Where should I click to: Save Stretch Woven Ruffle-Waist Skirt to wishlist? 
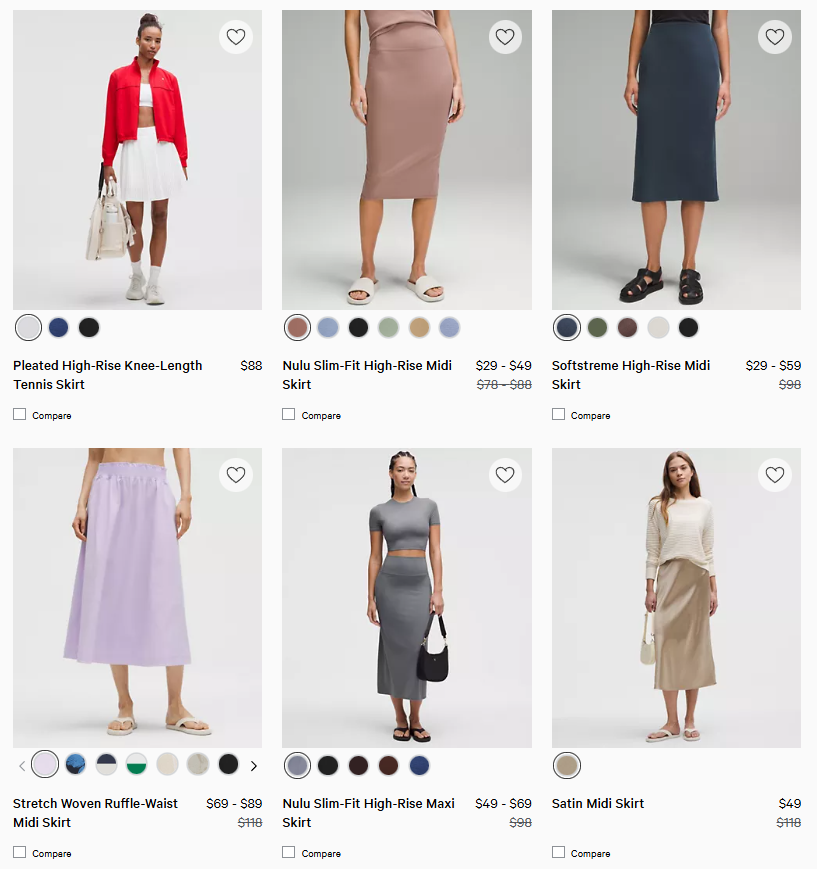[236, 475]
